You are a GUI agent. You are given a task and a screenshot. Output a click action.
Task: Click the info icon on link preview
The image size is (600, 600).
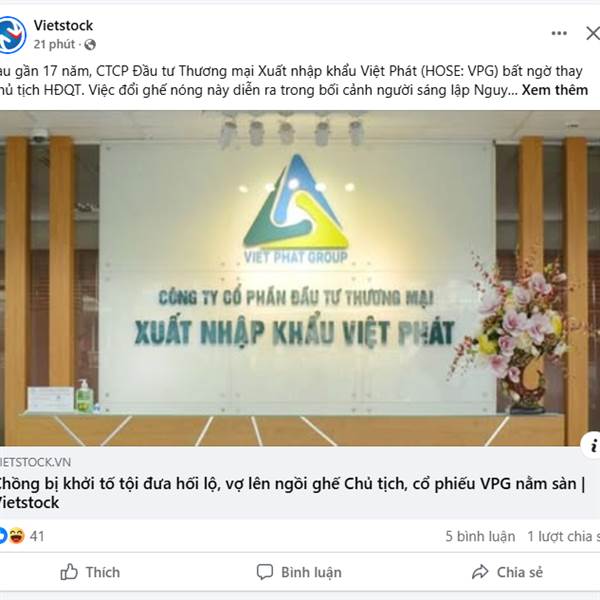click(592, 445)
